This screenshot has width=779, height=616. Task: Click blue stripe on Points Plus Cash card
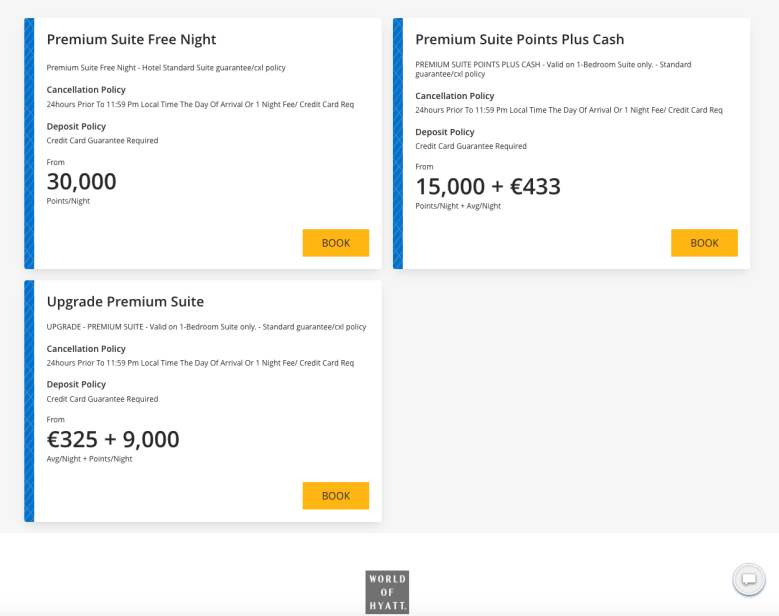coord(398,143)
